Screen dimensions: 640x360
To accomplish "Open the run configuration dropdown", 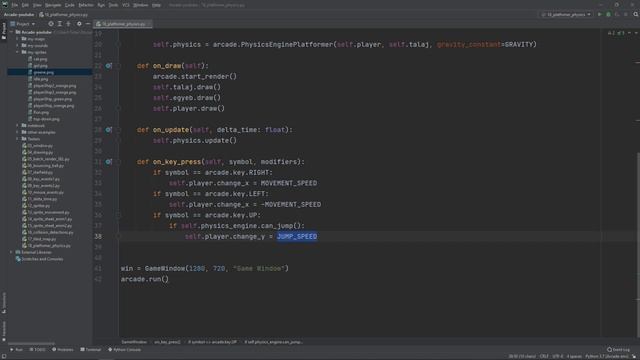I will coord(566,14).
